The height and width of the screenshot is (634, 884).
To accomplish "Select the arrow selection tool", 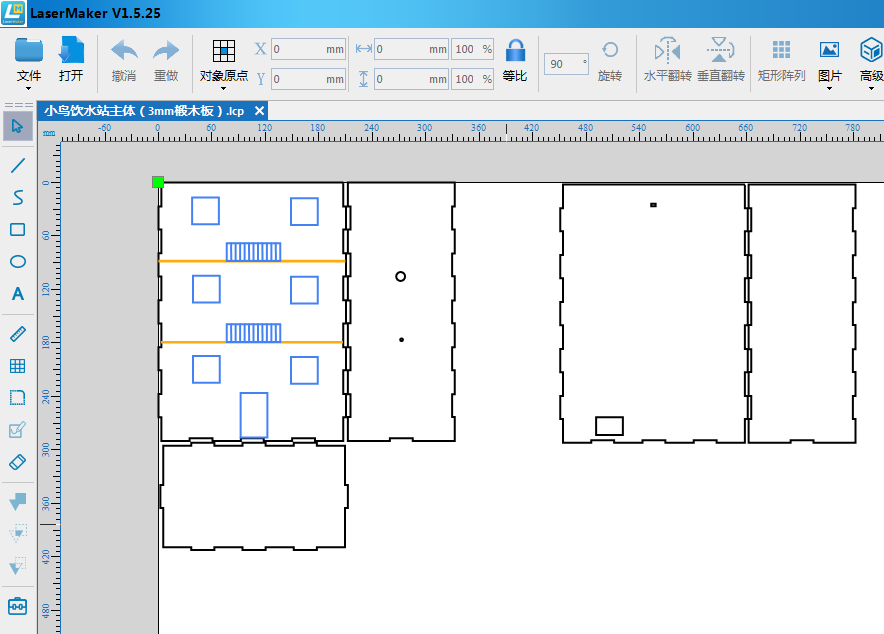I will (x=17, y=126).
